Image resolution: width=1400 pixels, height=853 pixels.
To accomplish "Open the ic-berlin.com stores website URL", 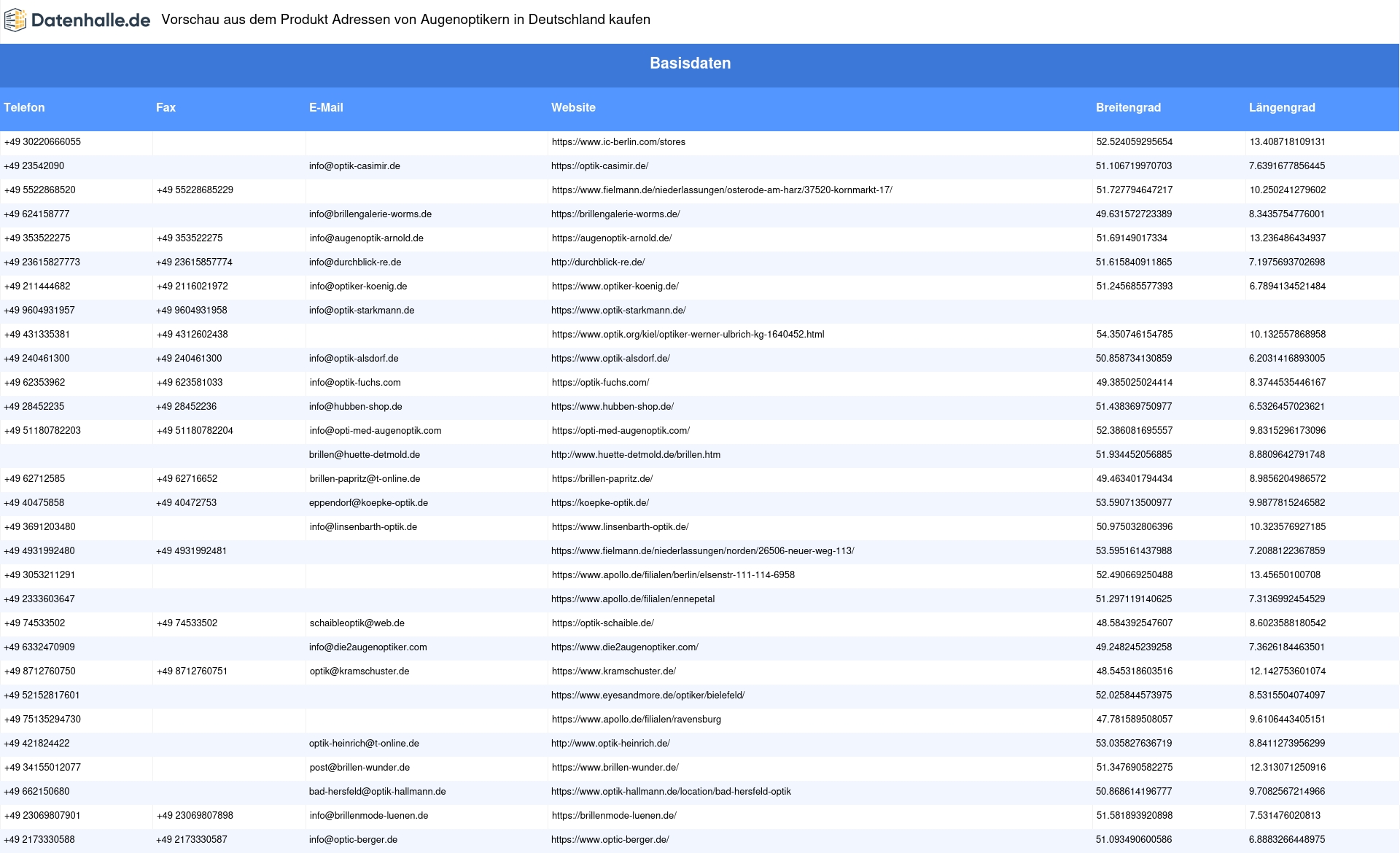I will click(x=618, y=142).
